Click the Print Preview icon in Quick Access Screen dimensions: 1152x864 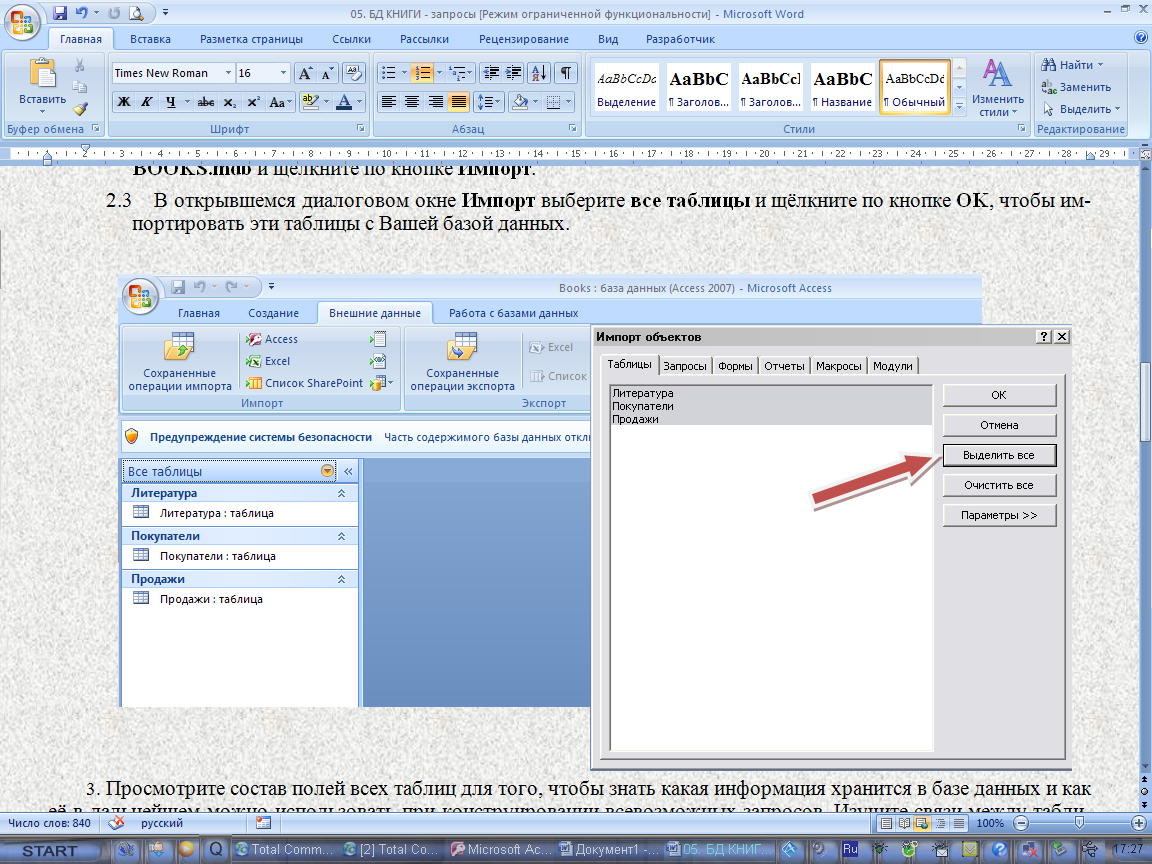pos(136,12)
